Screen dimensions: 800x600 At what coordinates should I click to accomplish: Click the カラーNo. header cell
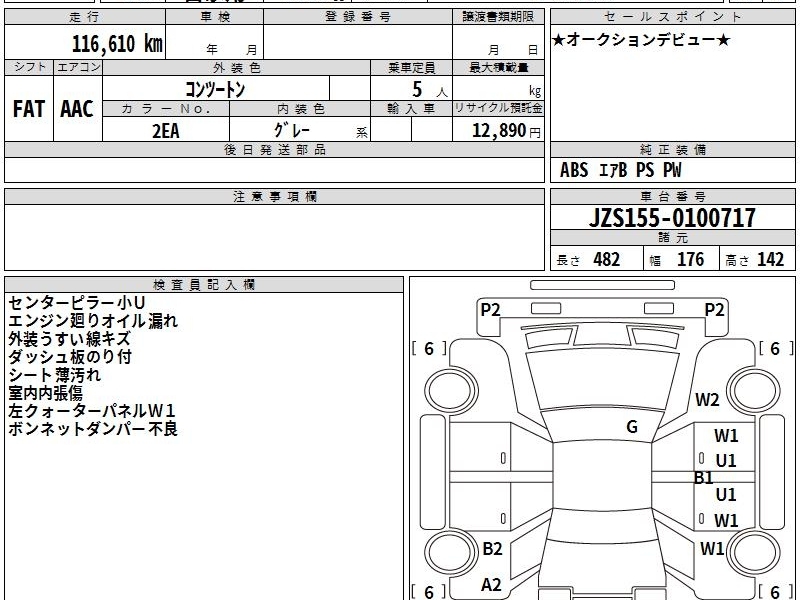[166, 109]
